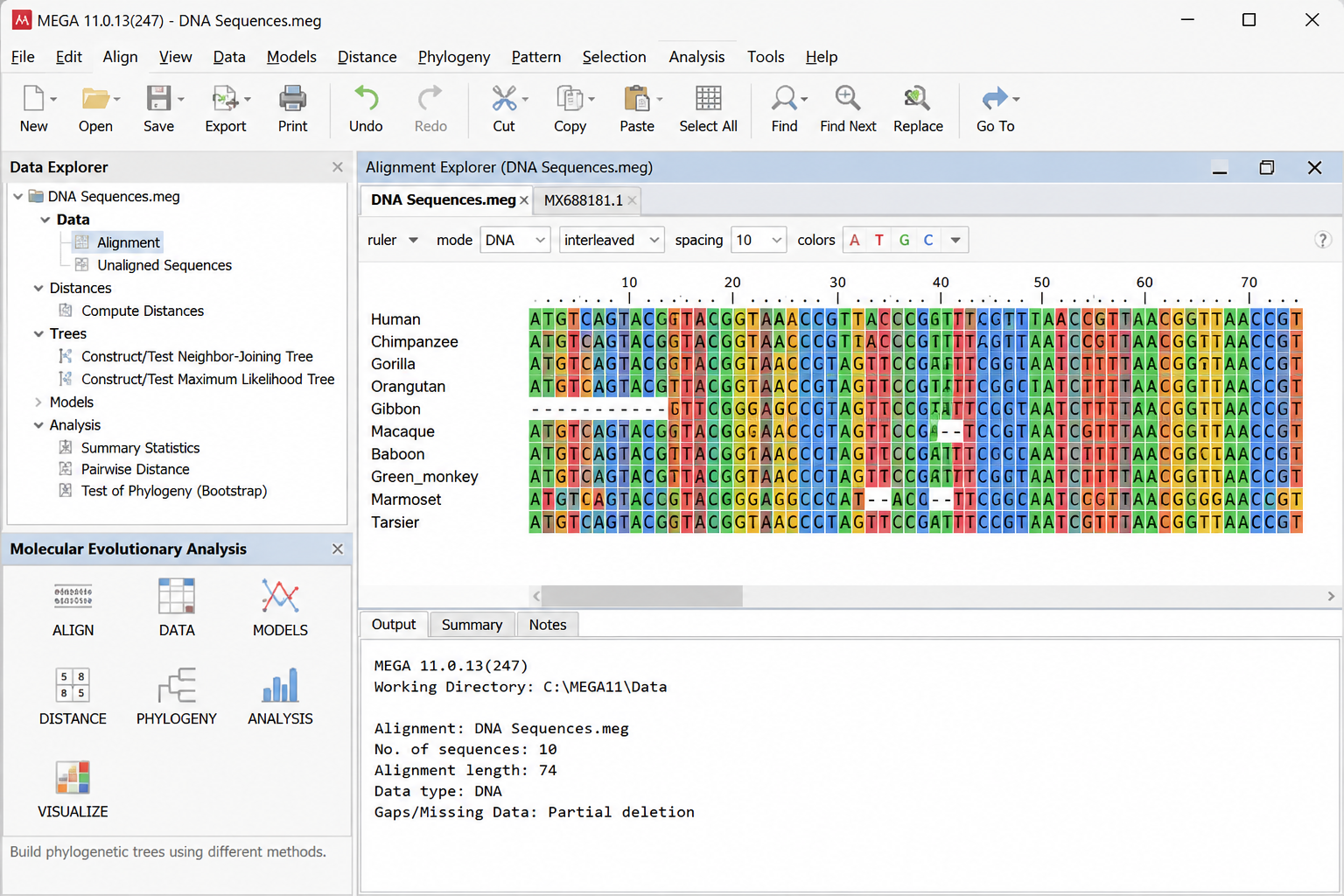The height and width of the screenshot is (896, 1344).
Task: Switch to the Notes tab
Action: pos(548,625)
